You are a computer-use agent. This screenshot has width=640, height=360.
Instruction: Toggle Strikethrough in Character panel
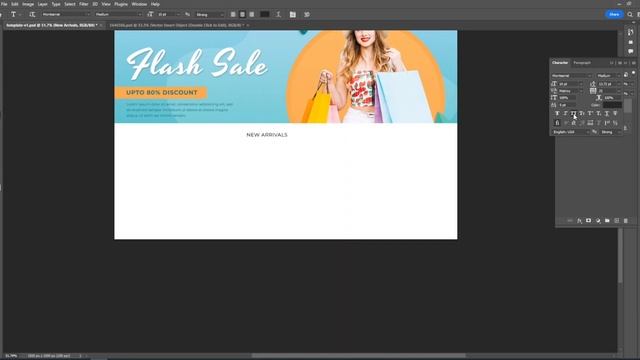(x=615, y=113)
